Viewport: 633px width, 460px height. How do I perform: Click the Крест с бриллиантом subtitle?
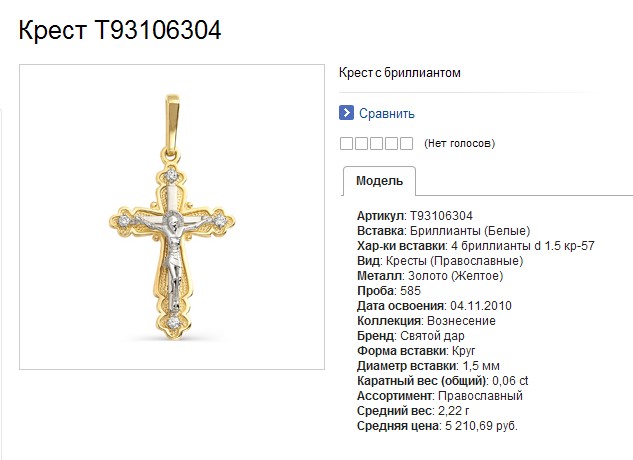(400, 73)
